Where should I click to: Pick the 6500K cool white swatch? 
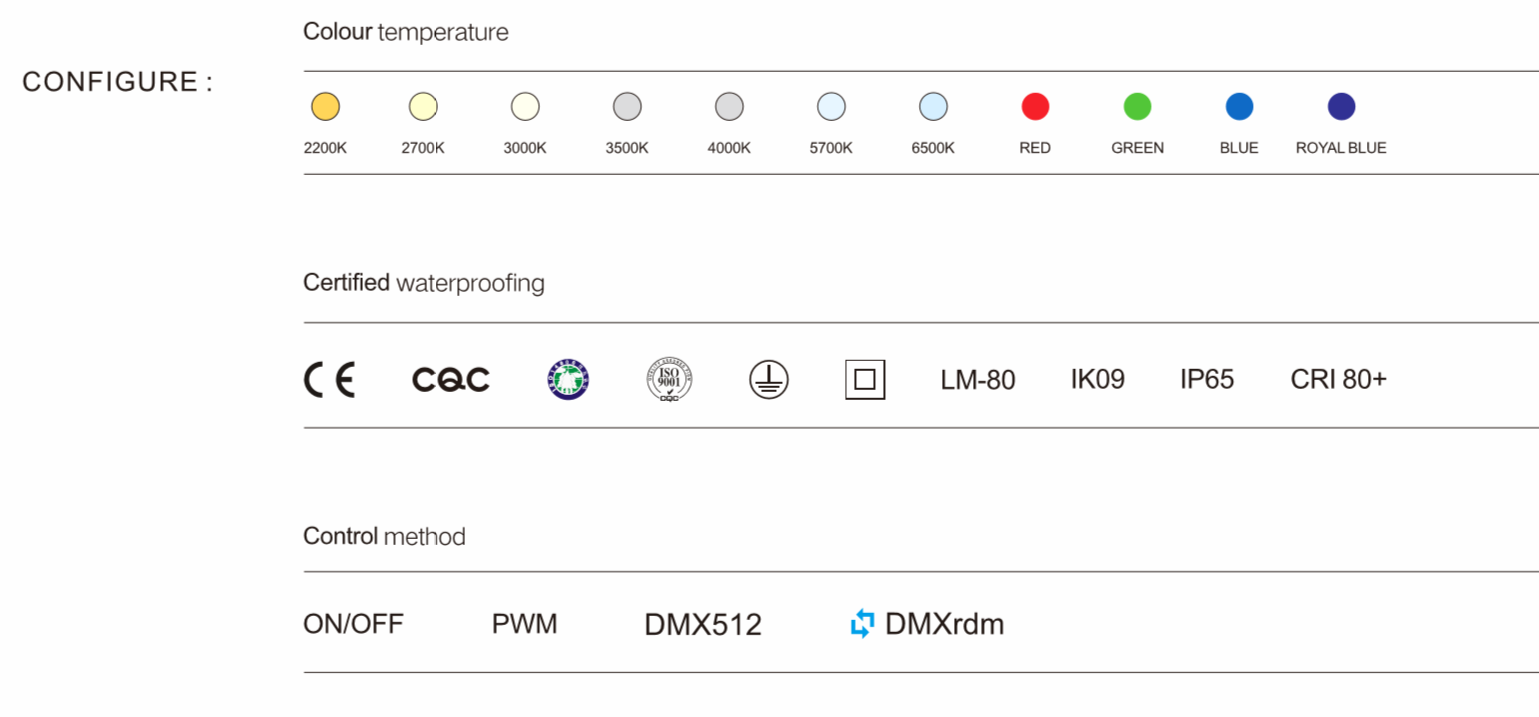click(933, 106)
